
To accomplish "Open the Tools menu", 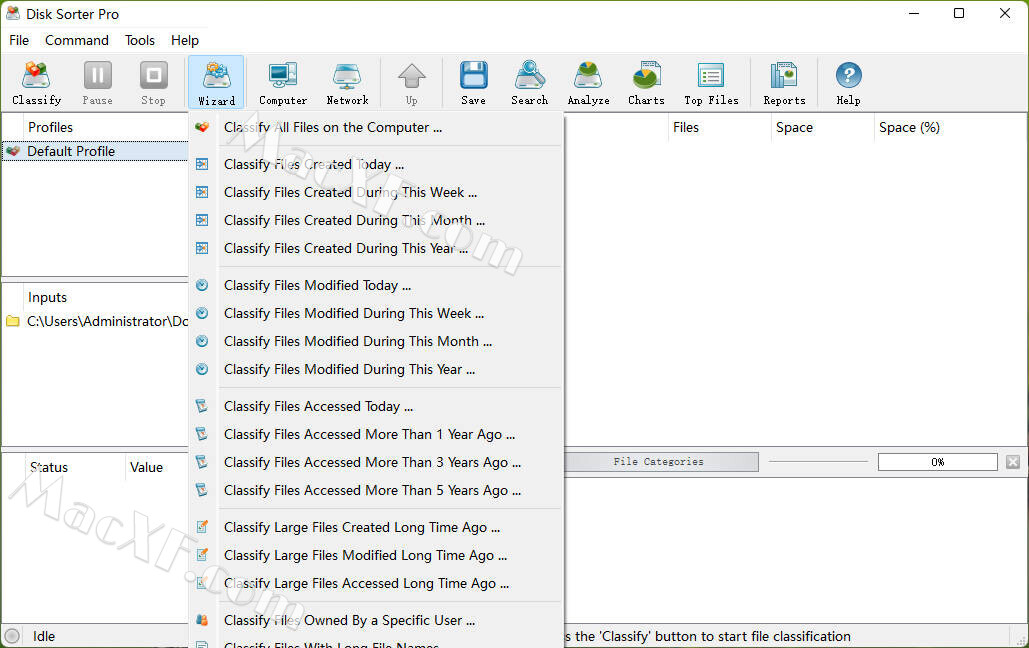I will click(x=140, y=40).
